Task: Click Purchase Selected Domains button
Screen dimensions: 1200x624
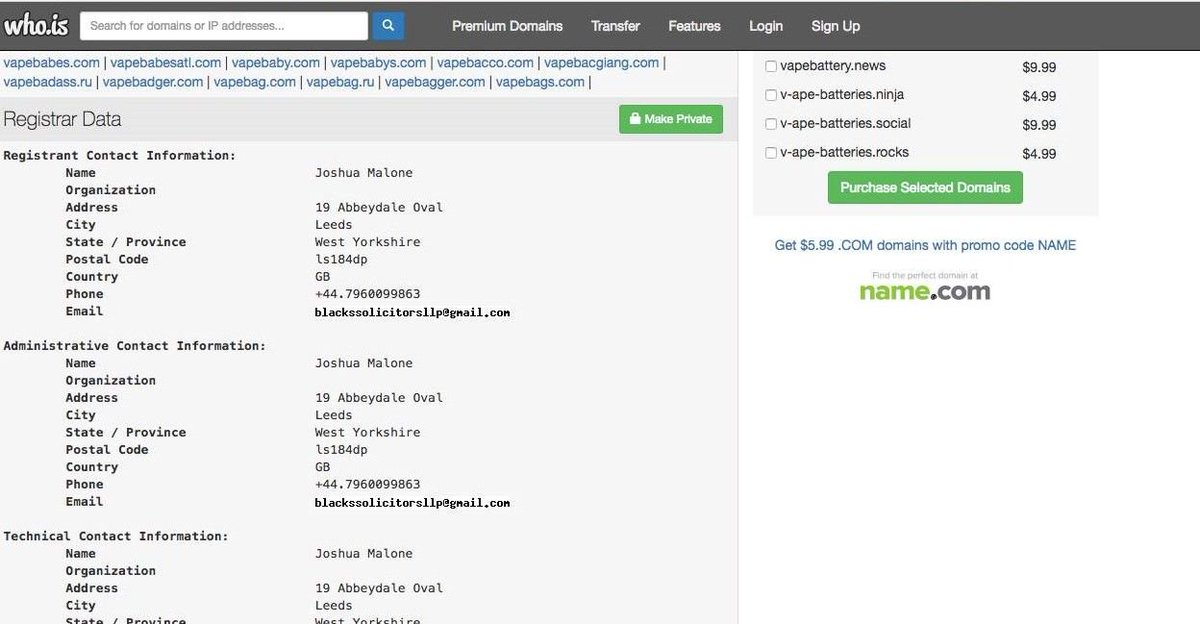Action: pyautogui.click(x=925, y=187)
